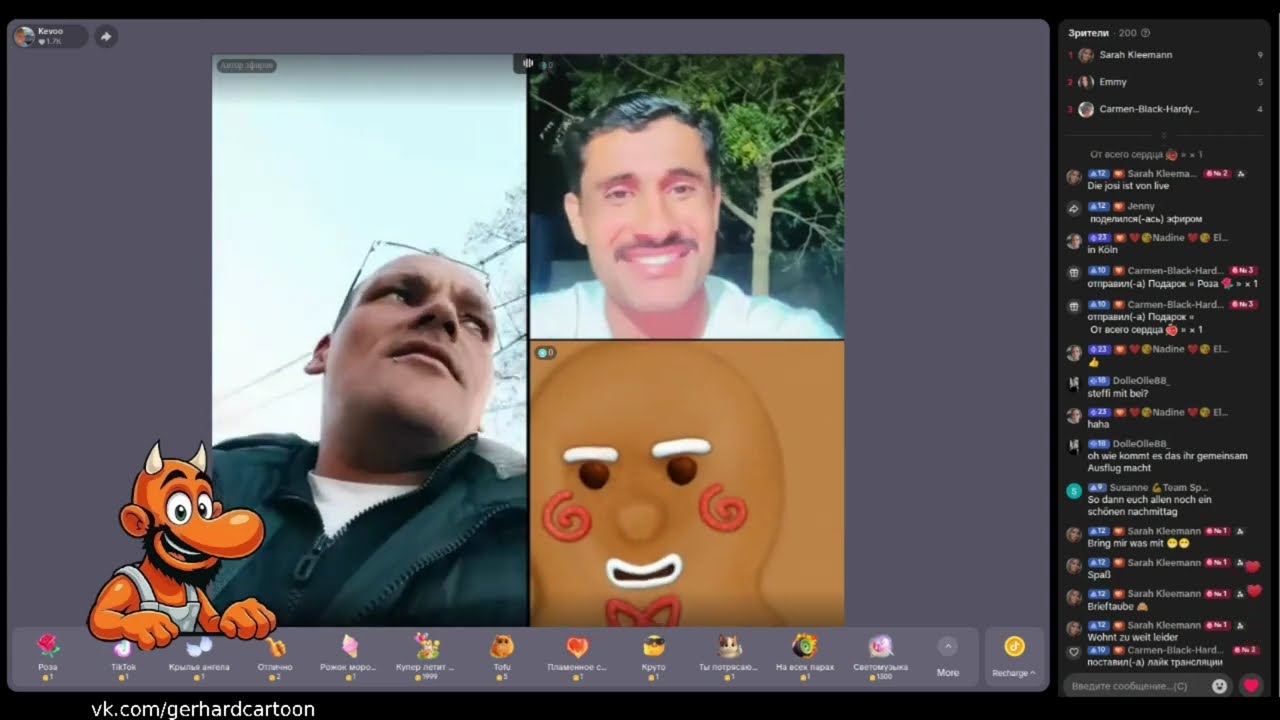
Task: Click the 'Wohnt zu weit leider' message
Action: [1132, 637]
